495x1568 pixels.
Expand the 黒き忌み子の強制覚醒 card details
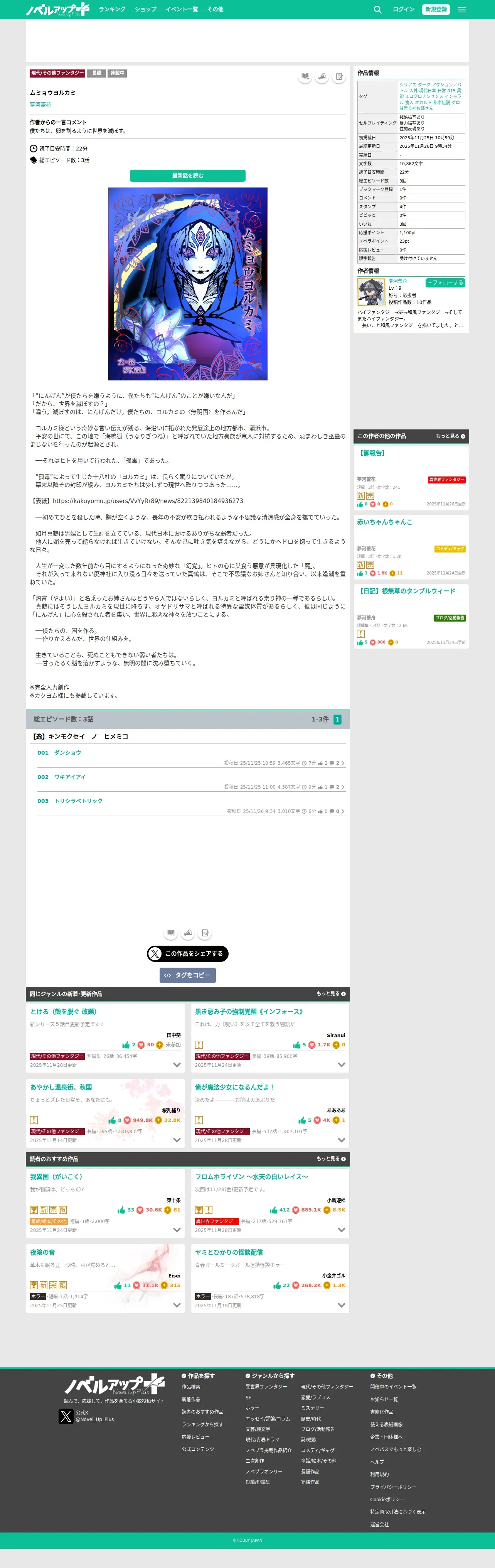[342, 1065]
